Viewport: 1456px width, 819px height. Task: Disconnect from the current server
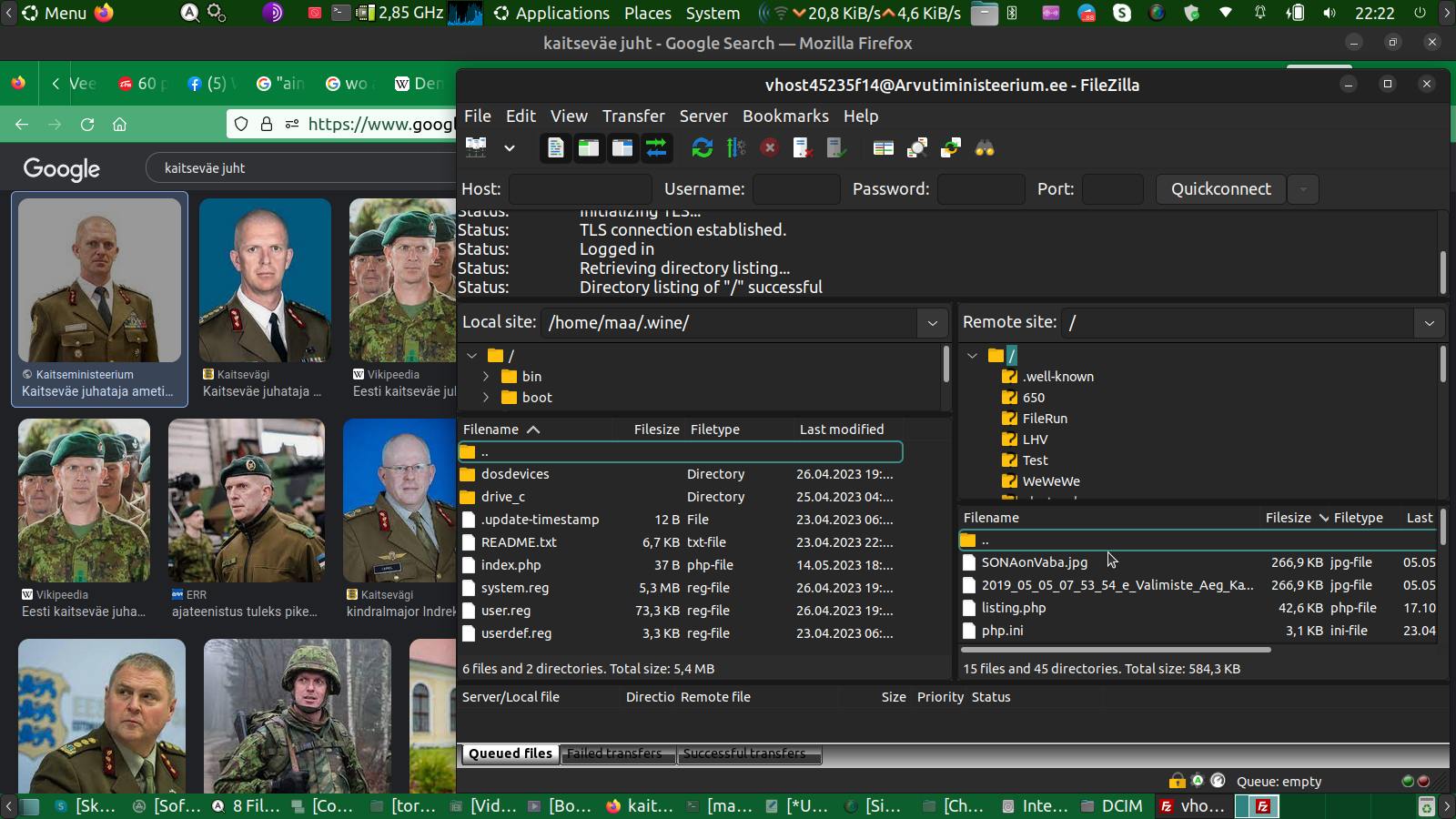click(803, 148)
